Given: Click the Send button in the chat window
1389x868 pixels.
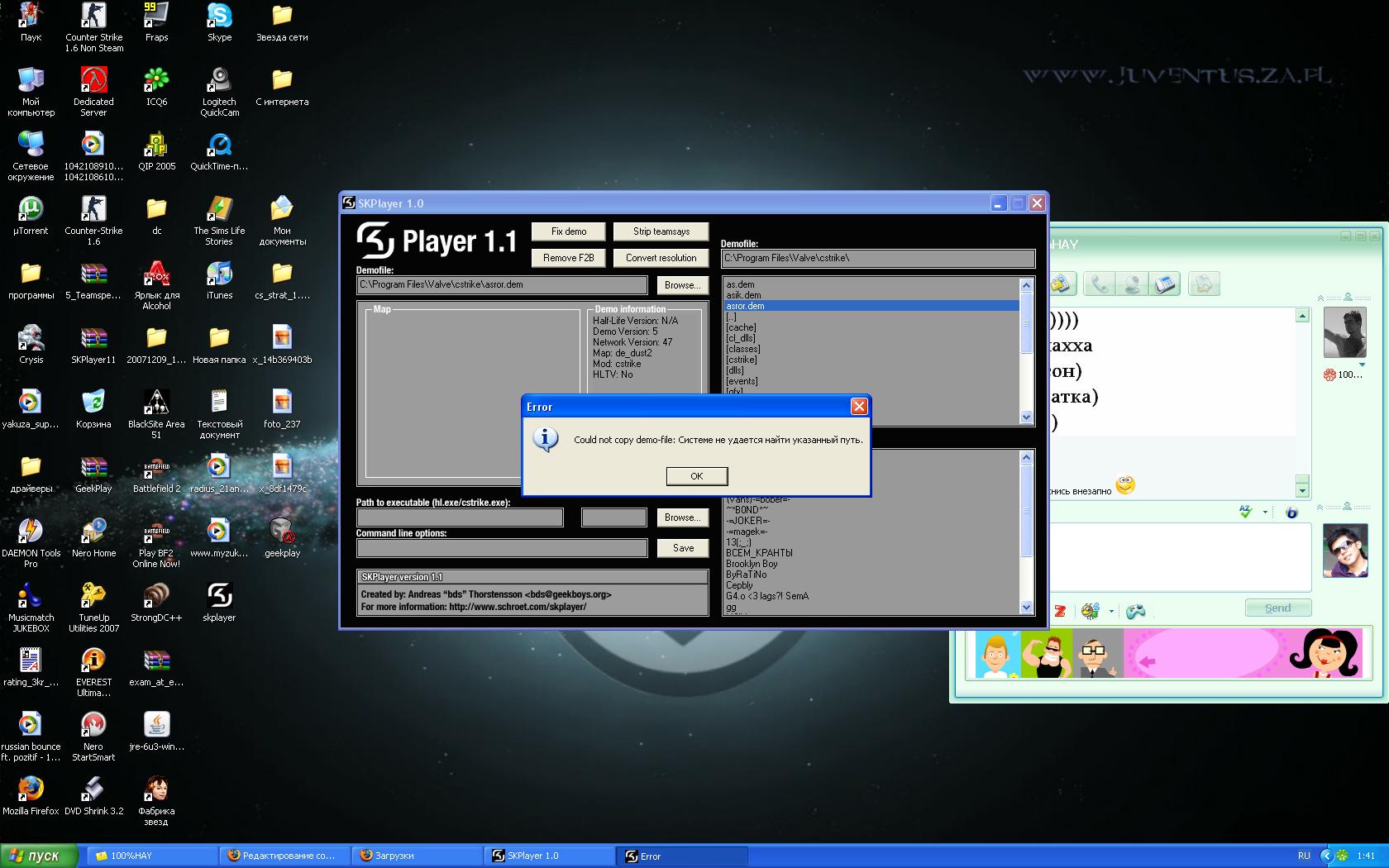Looking at the screenshot, I should pos(1277,608).
